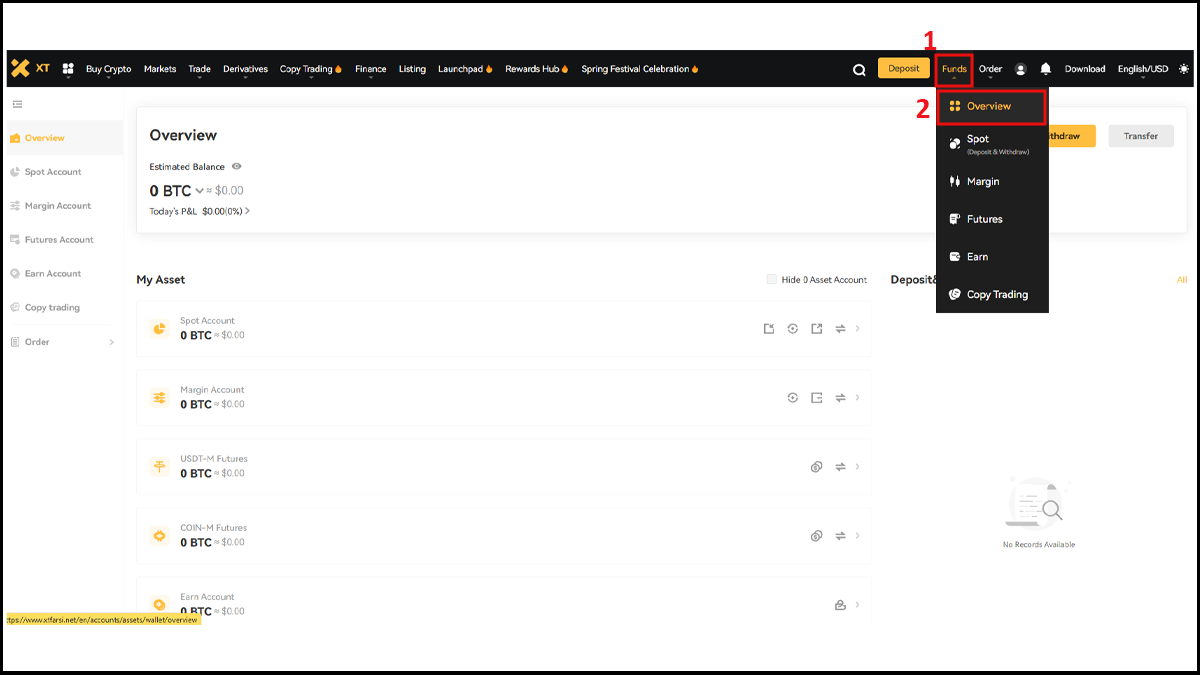Open the Listing link in navbar
Viewport: 1200px width, 675px height.
tap(412, 69)
